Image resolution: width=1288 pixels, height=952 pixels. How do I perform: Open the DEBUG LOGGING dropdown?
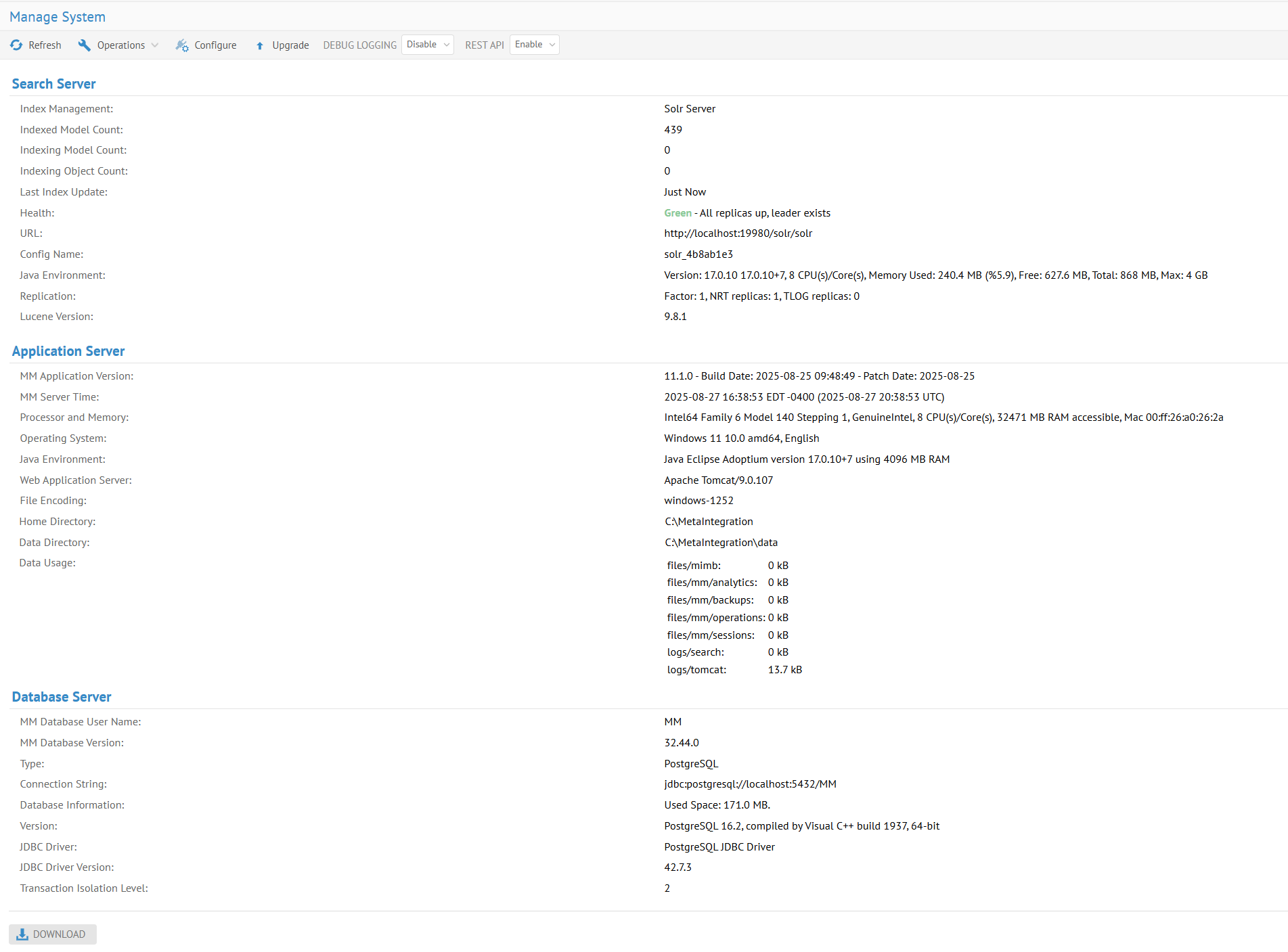pyautogui.click(x=427, y=45)
